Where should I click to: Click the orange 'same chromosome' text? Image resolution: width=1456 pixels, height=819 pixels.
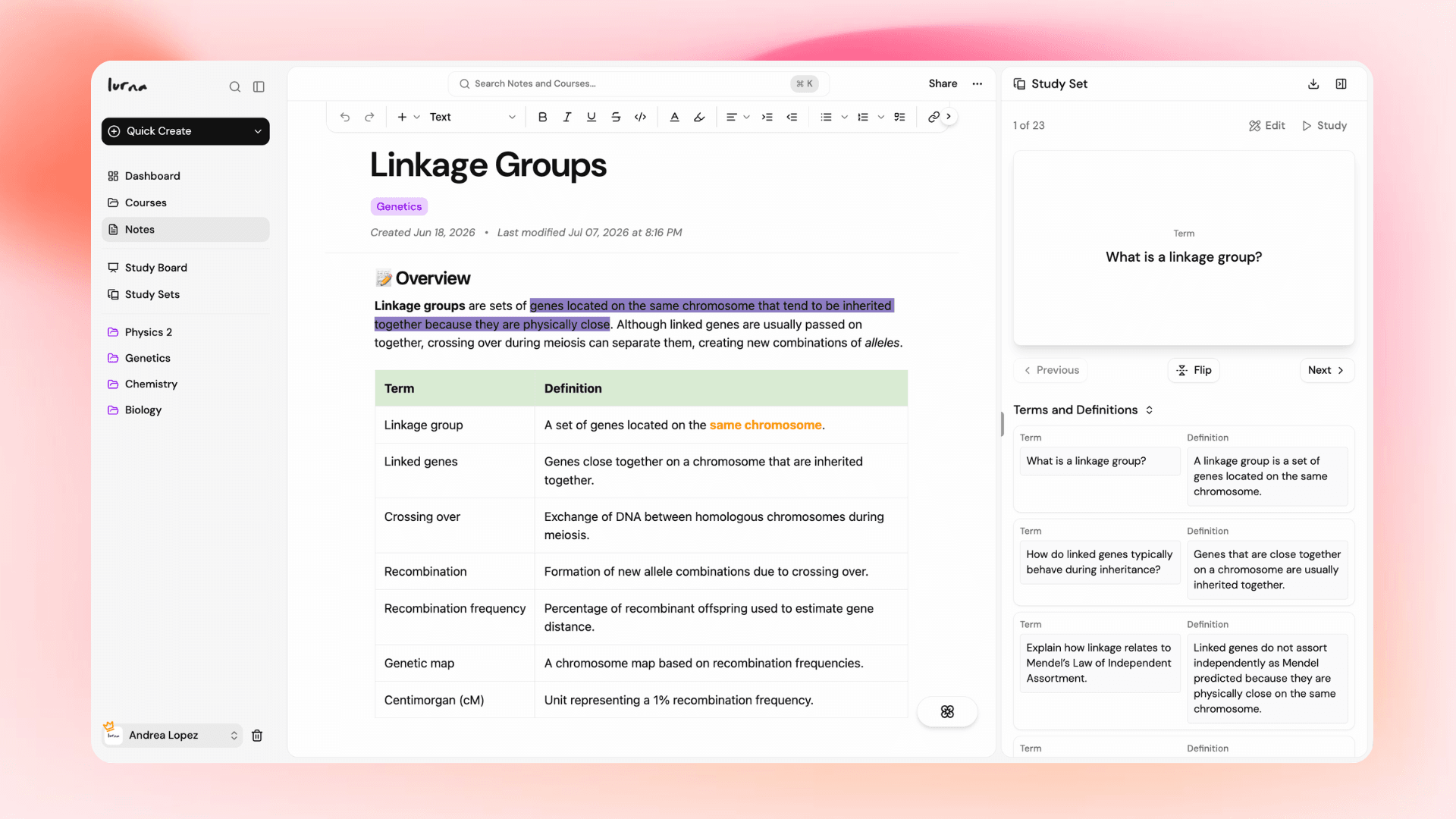coord(765,425)
